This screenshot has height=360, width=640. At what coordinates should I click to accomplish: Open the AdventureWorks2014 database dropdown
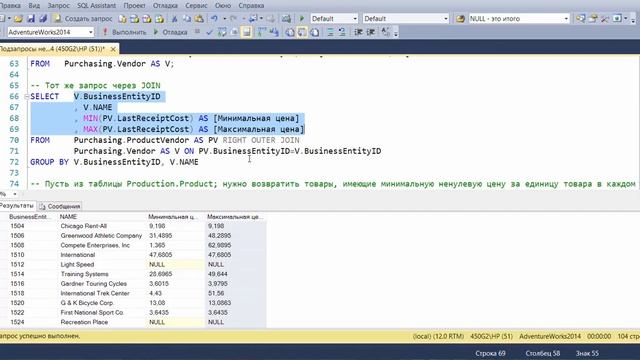(x=50, y=32)
